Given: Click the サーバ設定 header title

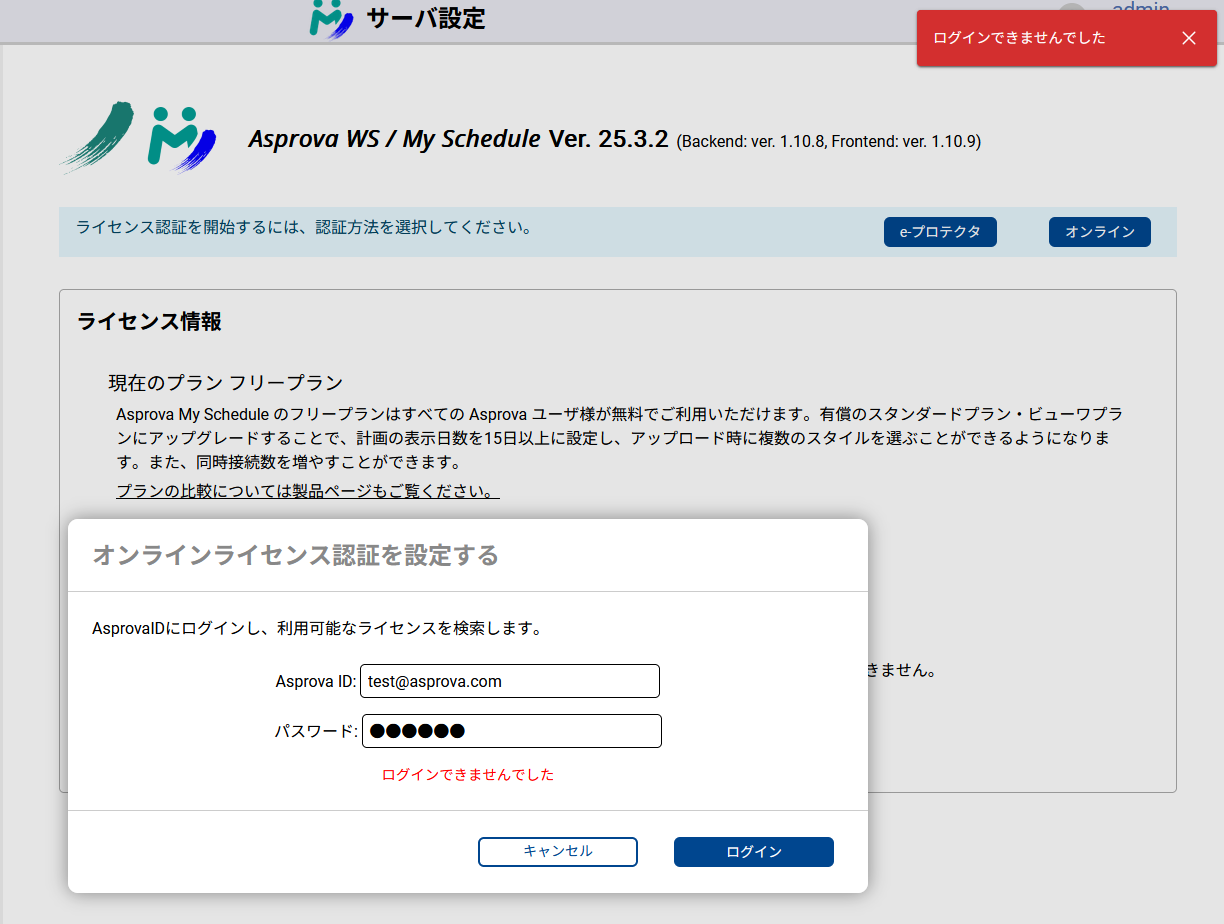Looking at the screenshot, I should 426,18.
